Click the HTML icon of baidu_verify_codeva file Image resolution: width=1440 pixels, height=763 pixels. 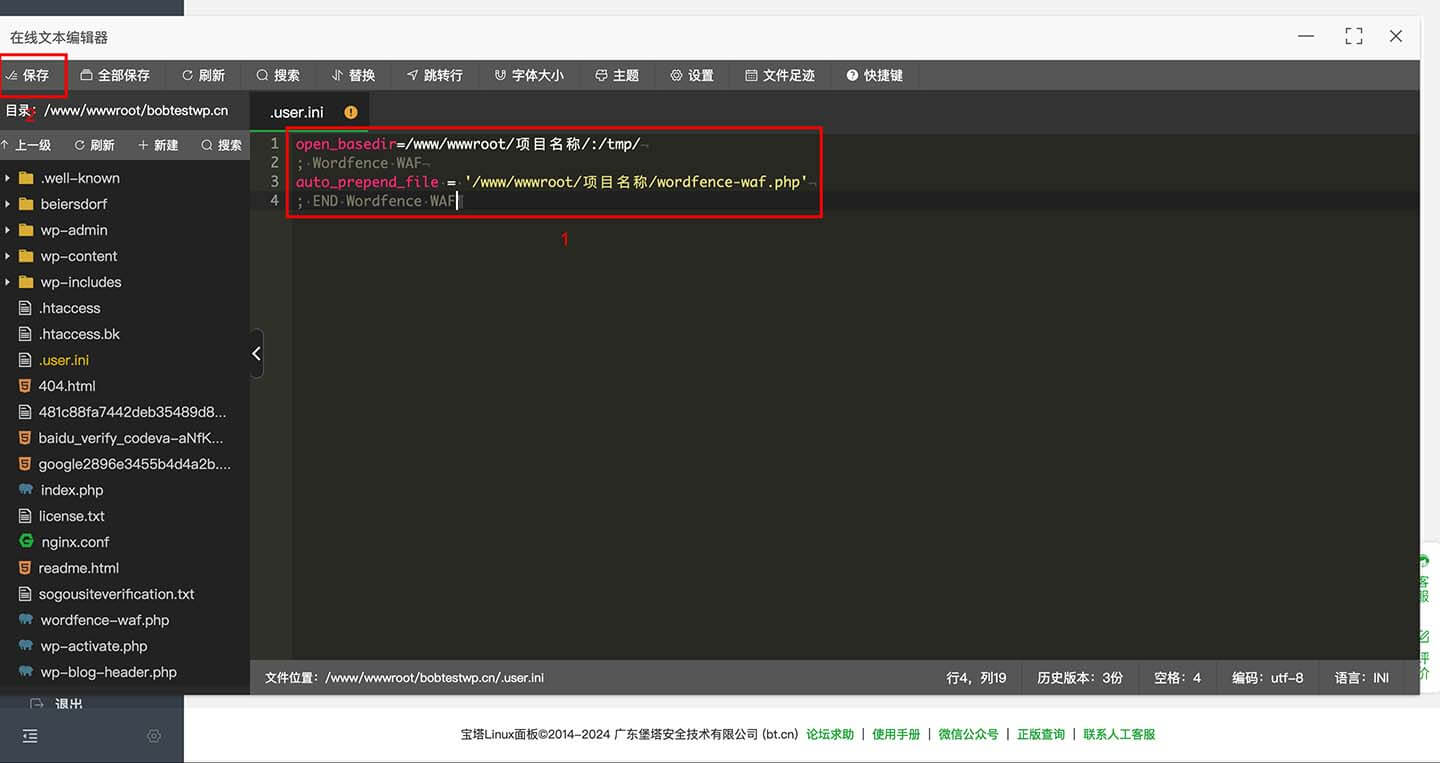click(x=26, y=438)
